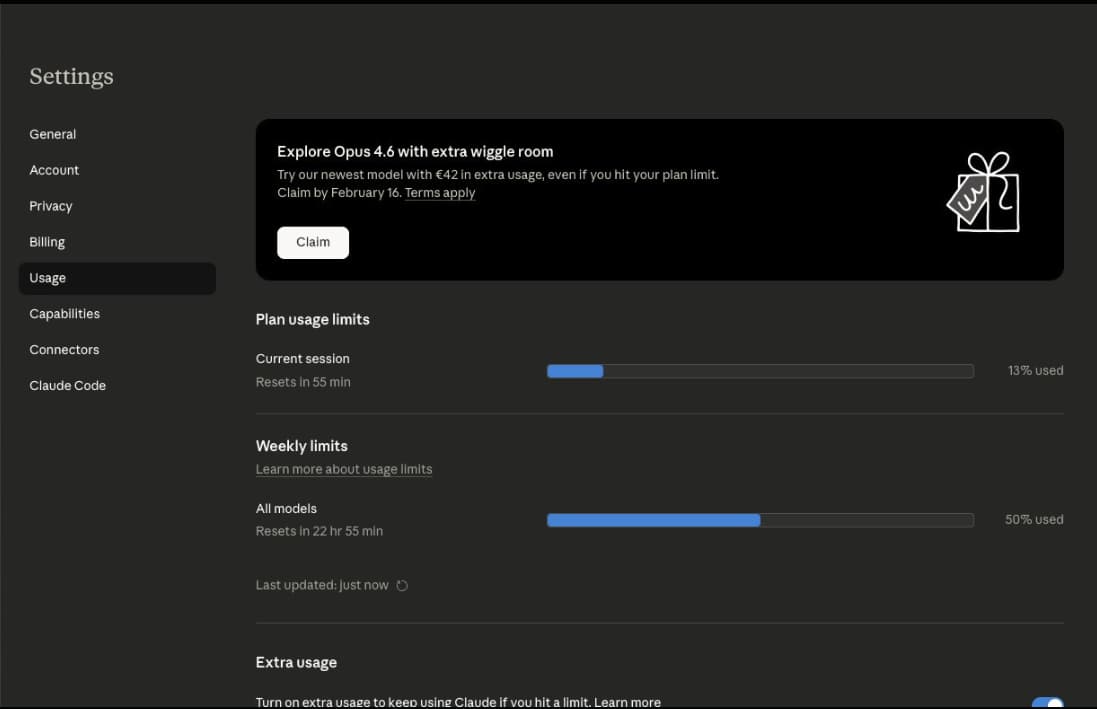This screenshot has height=709, width=1097.
Task: Go to Privacy settings
Action: point(50,206)
